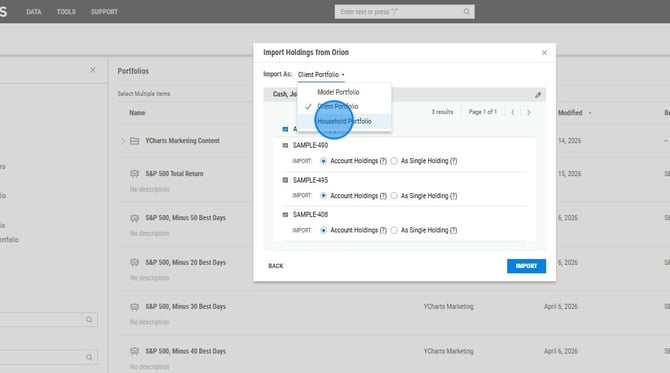The width and height of the screenshot is (670, 373).
Task: Open the S&P 500 Total Return portfolio
Action: pos(174,173)
